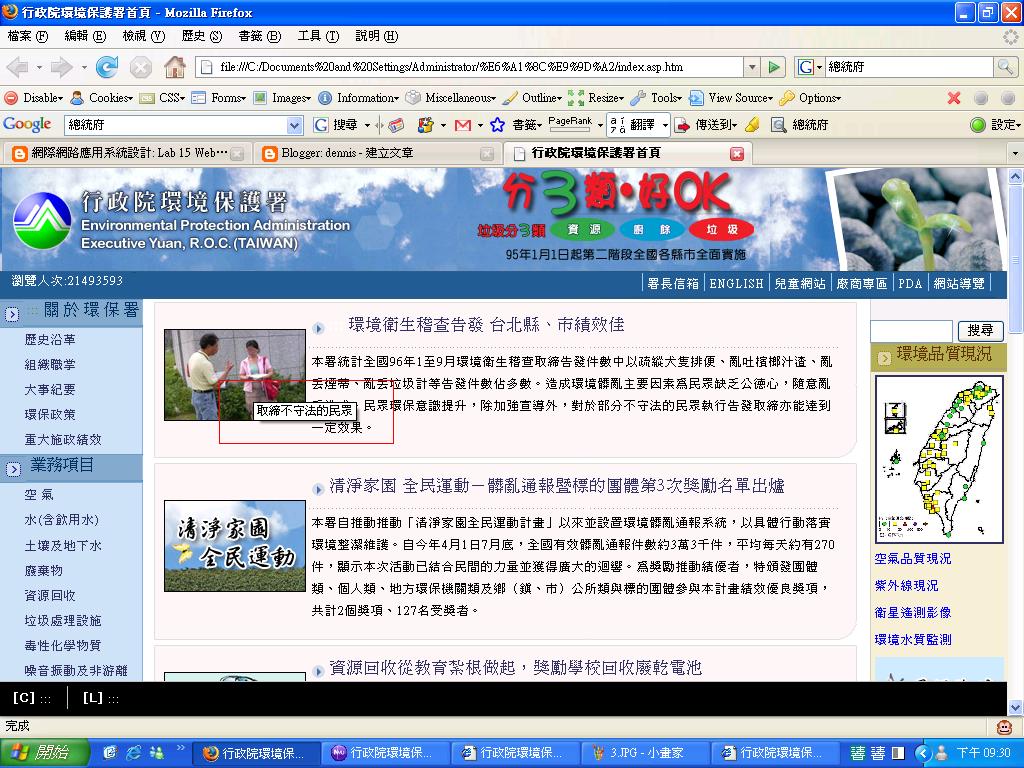The width and height of the screenshot is (1024, 768).
Task: Open the 資源回收 sidebar link
Action: click(x=50, y=596)
